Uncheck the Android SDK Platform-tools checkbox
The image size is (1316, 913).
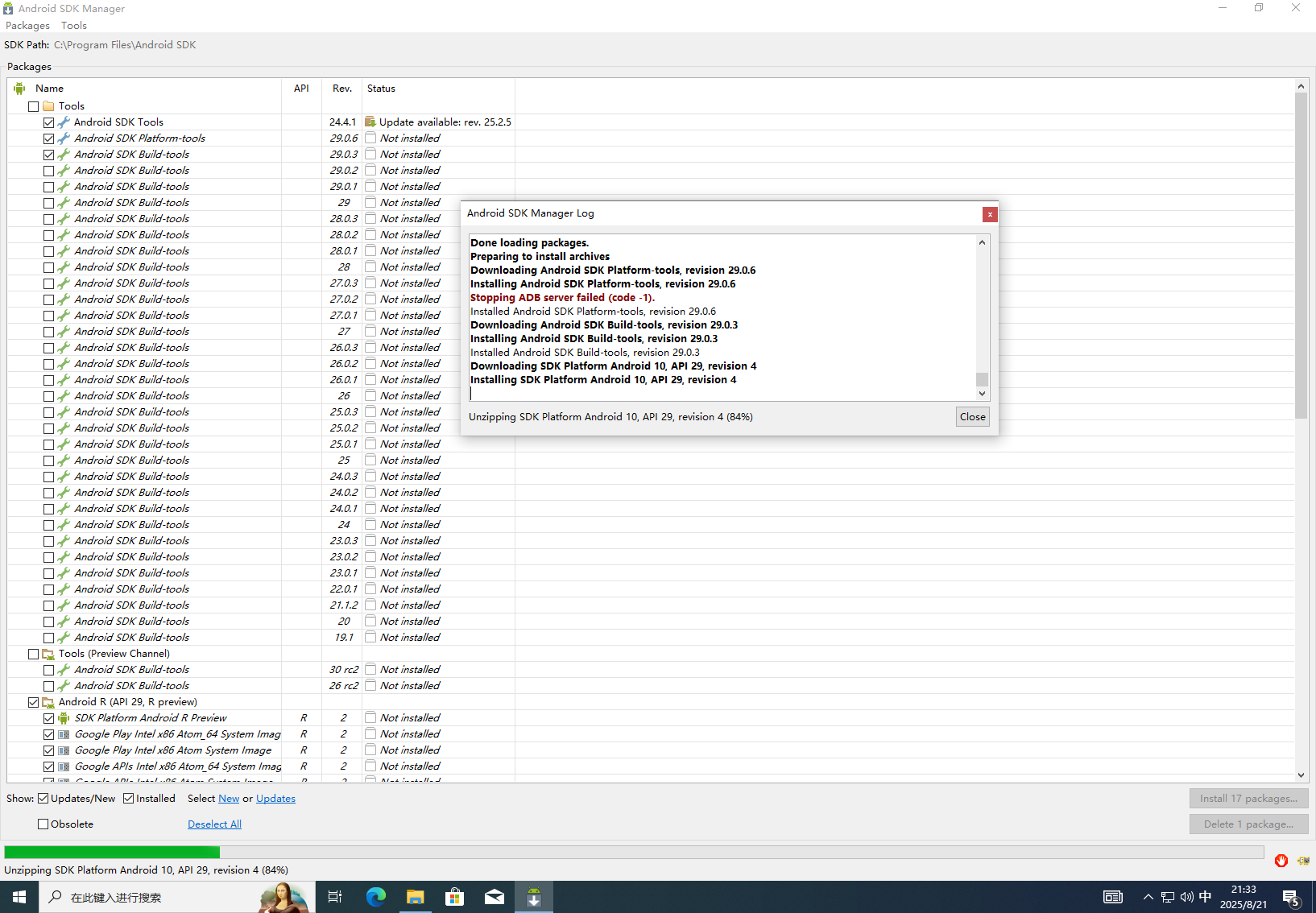tap(48, 138)
